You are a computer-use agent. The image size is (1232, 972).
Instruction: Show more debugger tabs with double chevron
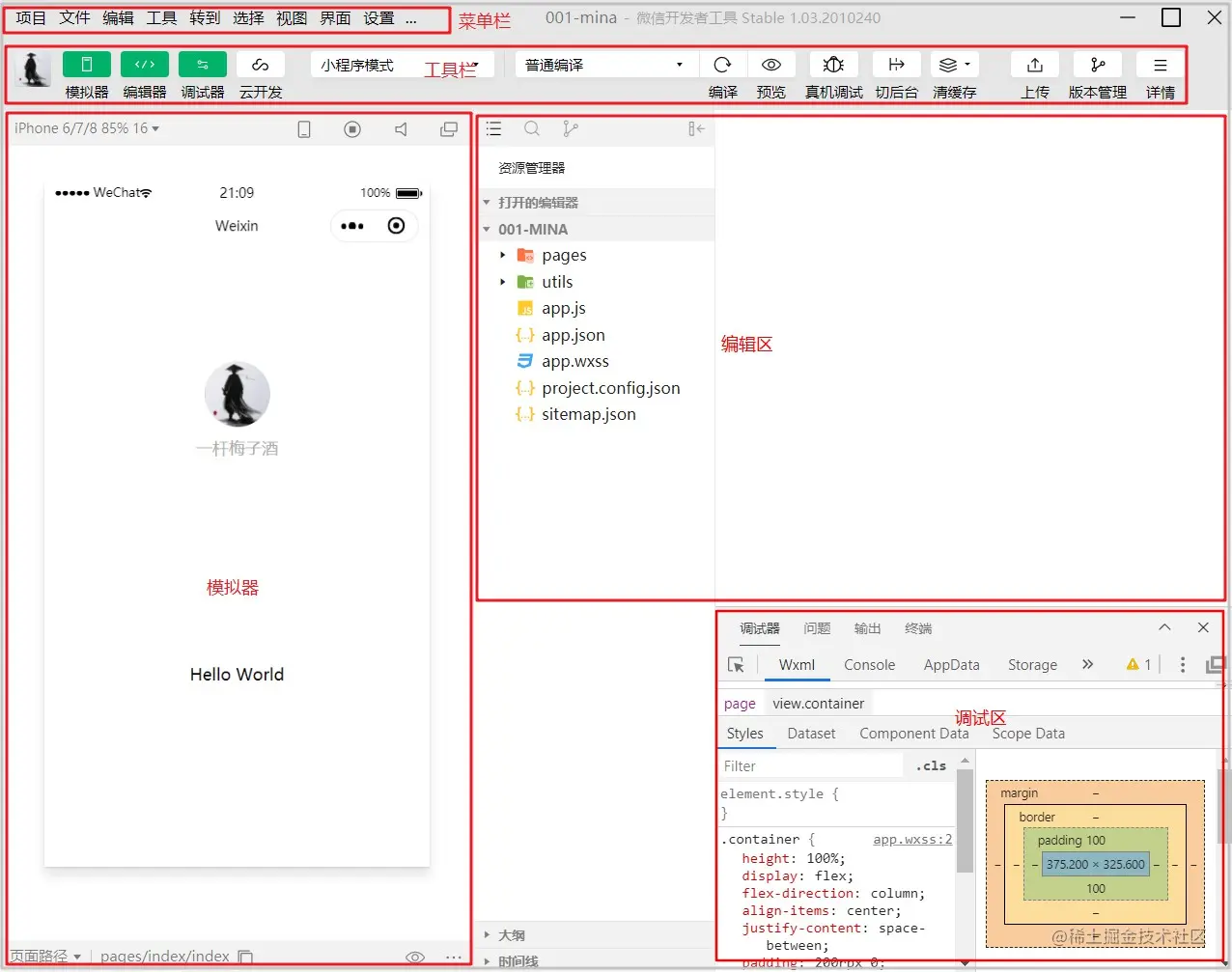pos(1087,664)
